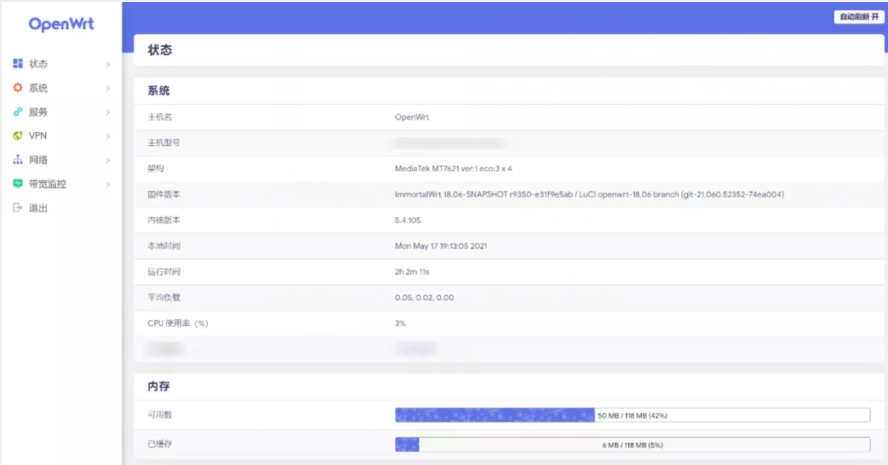Click the local time Mon May 17 value
Viewport: 888px width, 465px height.
[441, 246]
